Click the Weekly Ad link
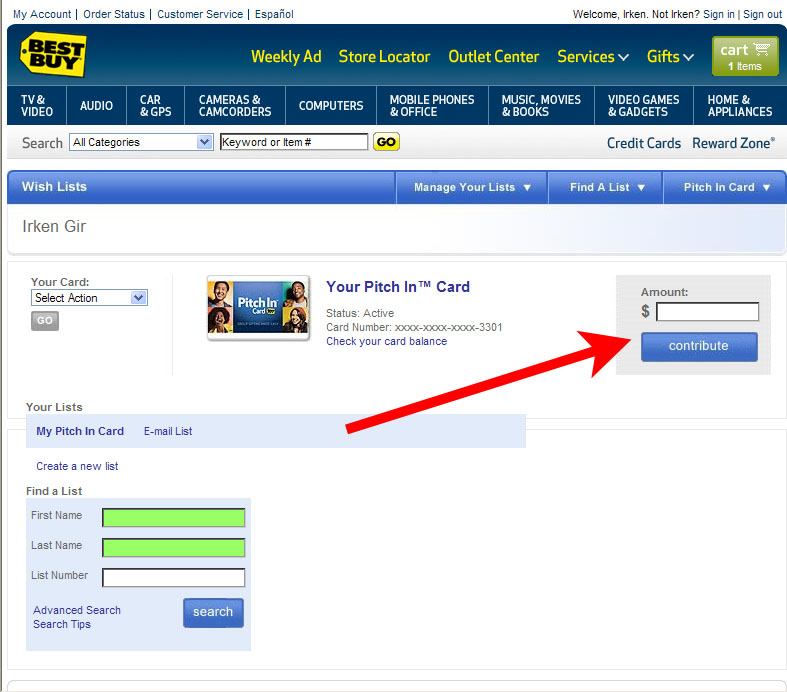 (x=286, y=57)
